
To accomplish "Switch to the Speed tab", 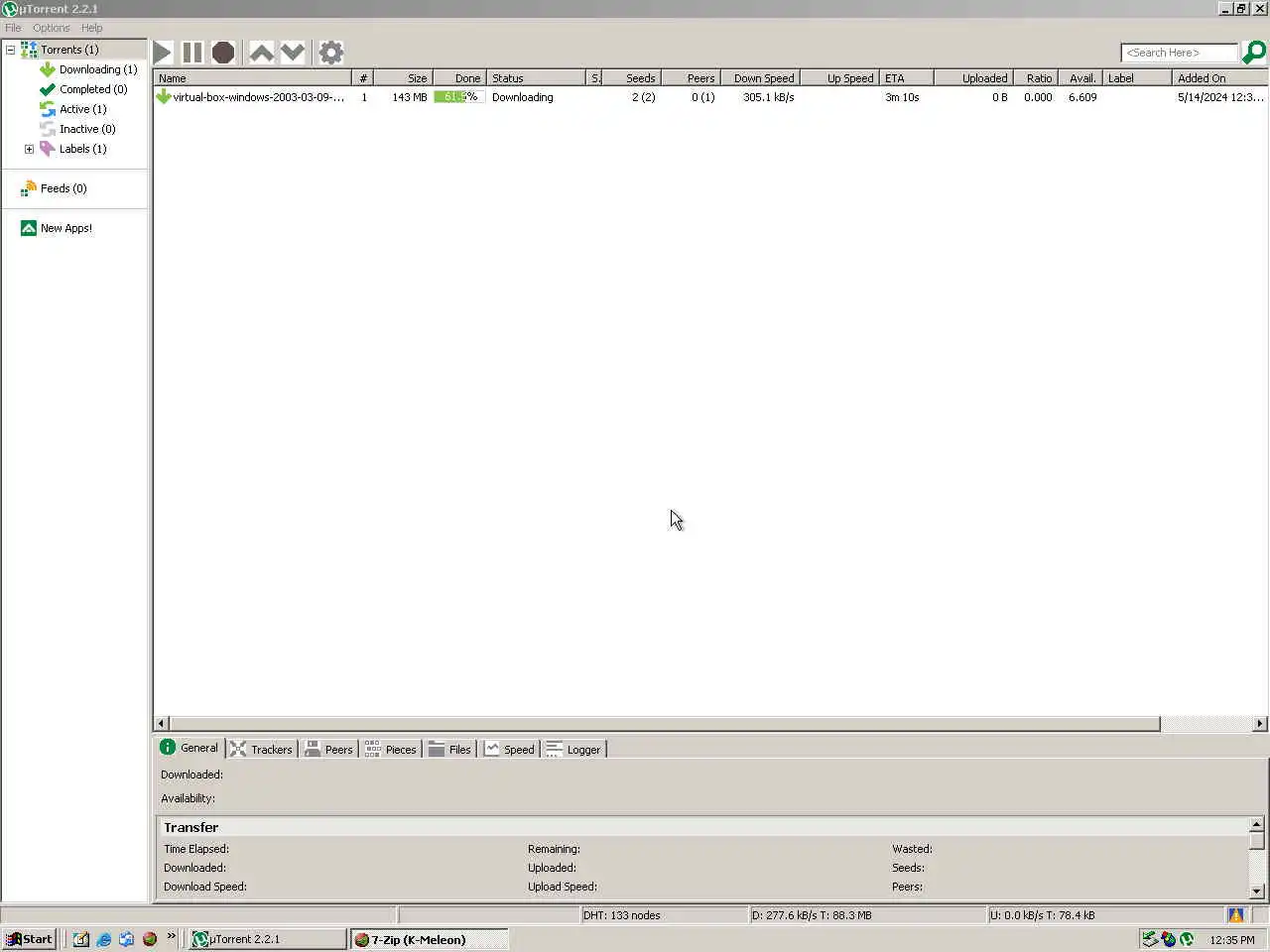I will tap(509, 749).
